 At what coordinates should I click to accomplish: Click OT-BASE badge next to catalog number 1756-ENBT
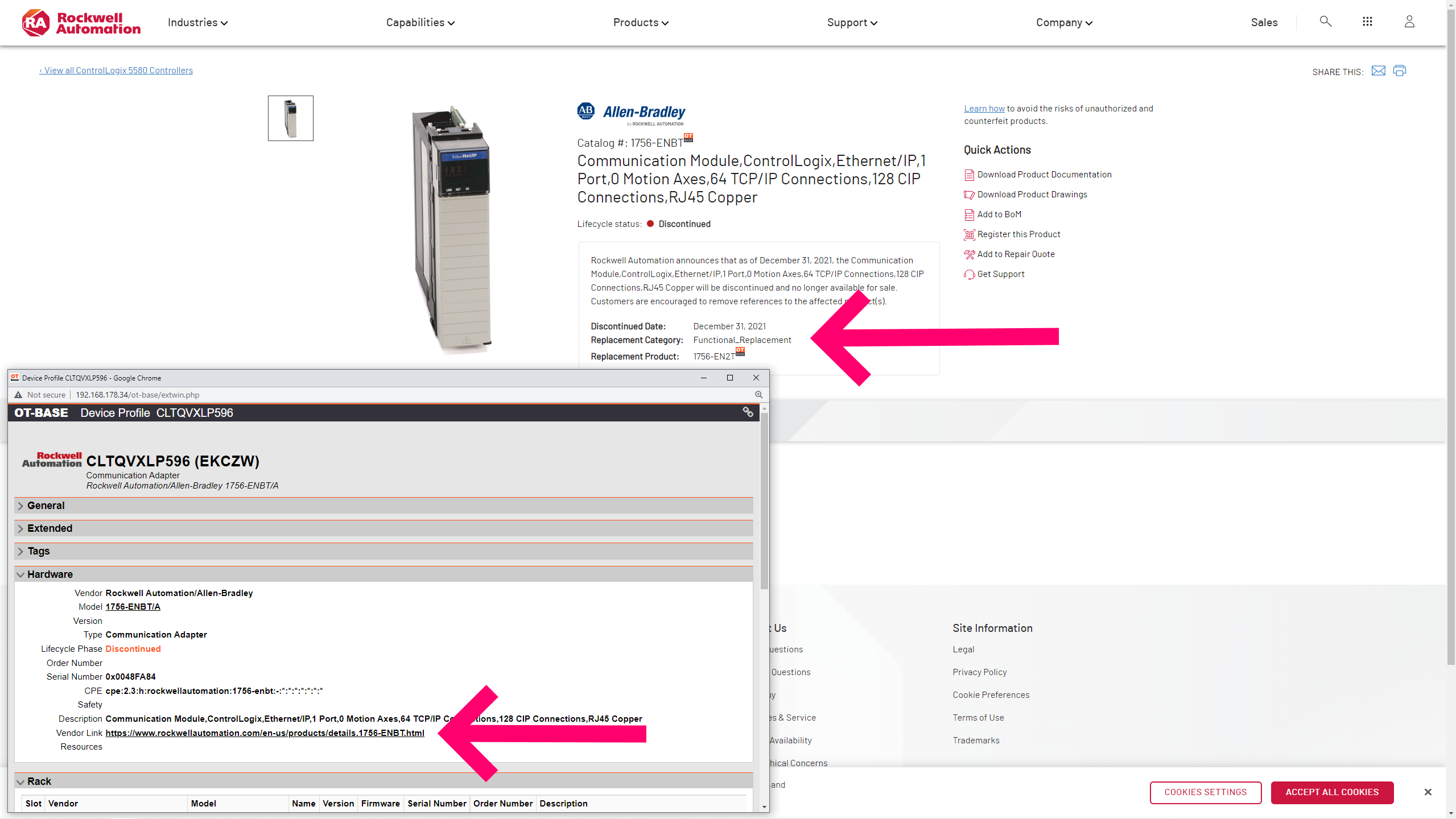[x=688, y=137]
